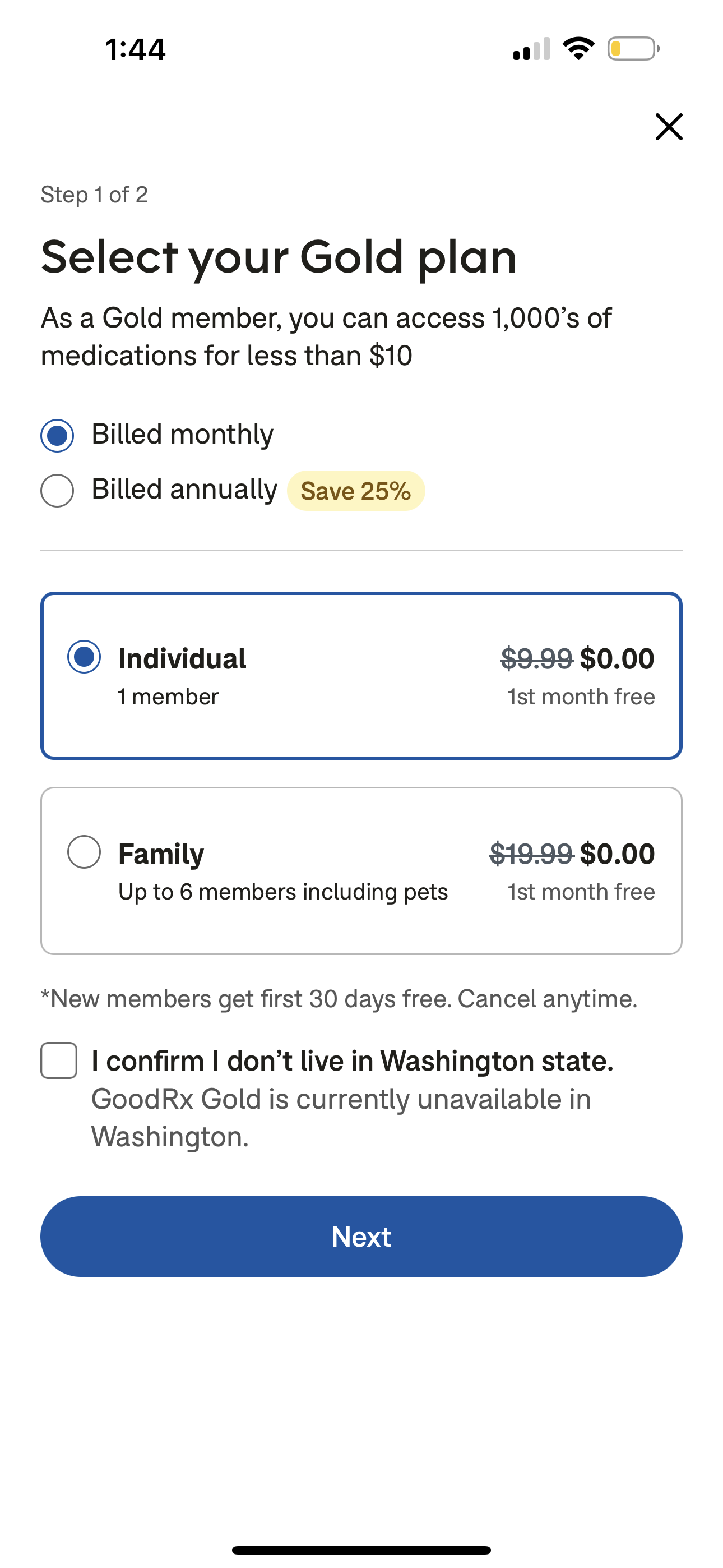Viewport: 723px width, 1568px height.
Task: Tap the "I confirm I don't live in Washington" label
Action: tap(352, 1061)
